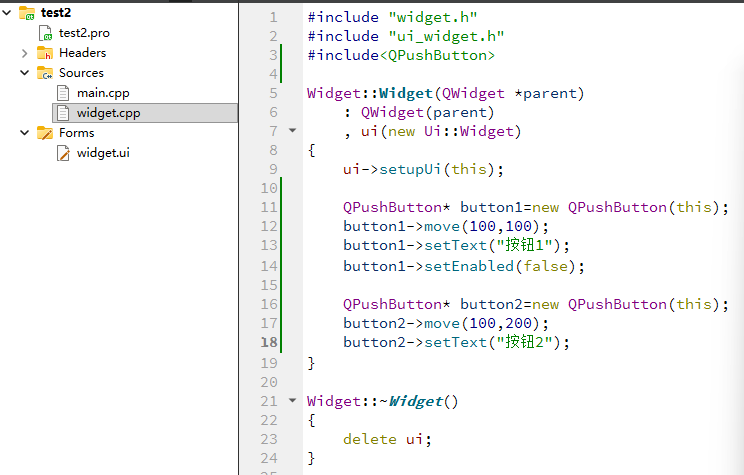Viewport: 744px width, 475px height.
Task: Click the widget.cpp file icon
Action: point(63,113)
